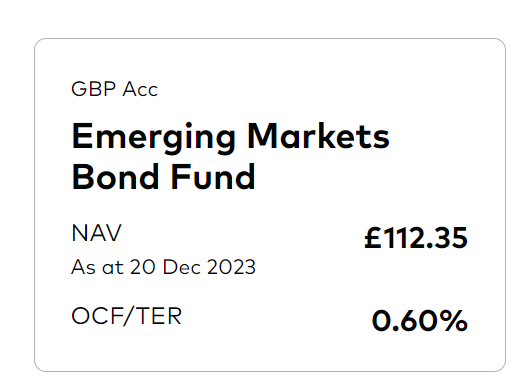Click the £112.35 NAV price value
Screen dimensions: 526x390
tap(416, 238)
